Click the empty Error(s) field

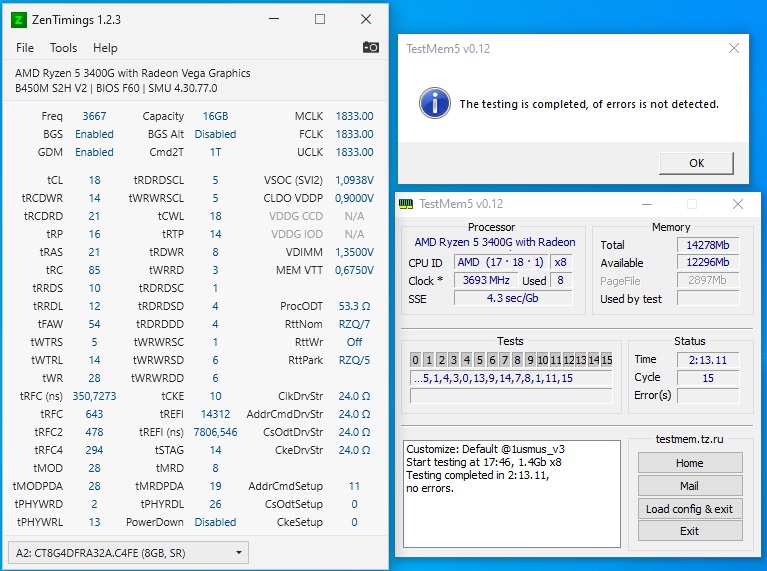(708, 395)
